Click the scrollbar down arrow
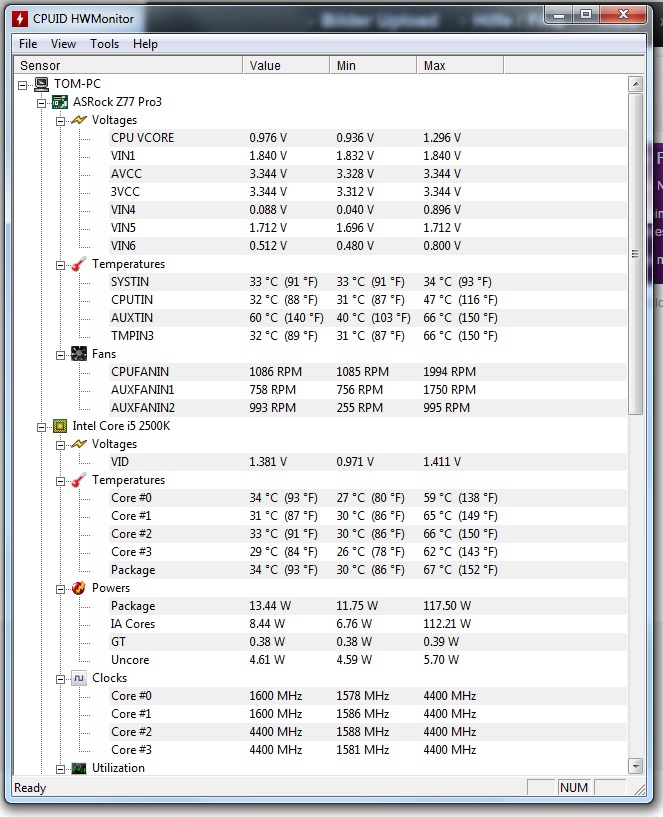This screenshot has width=663, height=817. (635, 766)
